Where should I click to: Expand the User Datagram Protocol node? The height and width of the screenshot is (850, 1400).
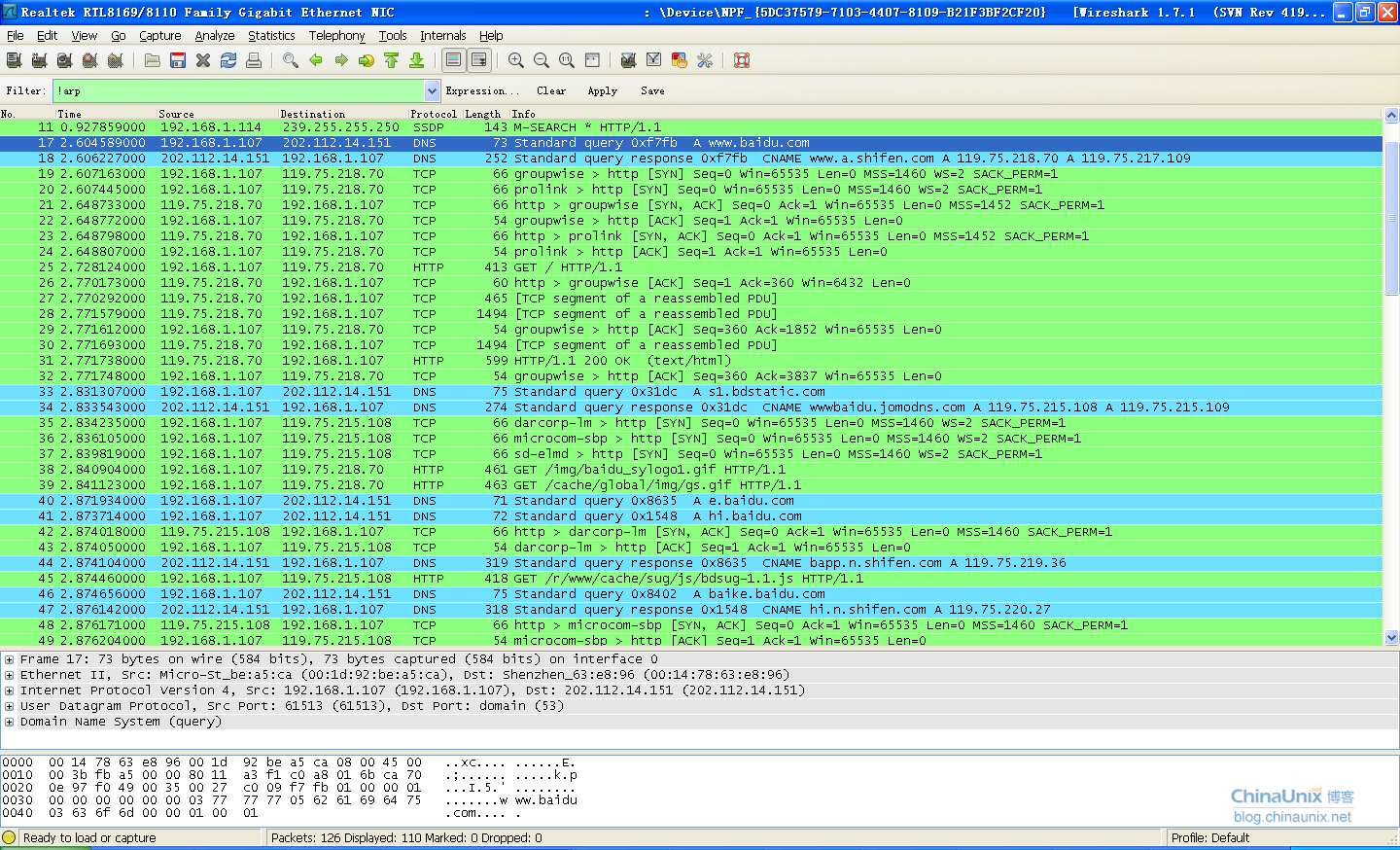(9, 706)
